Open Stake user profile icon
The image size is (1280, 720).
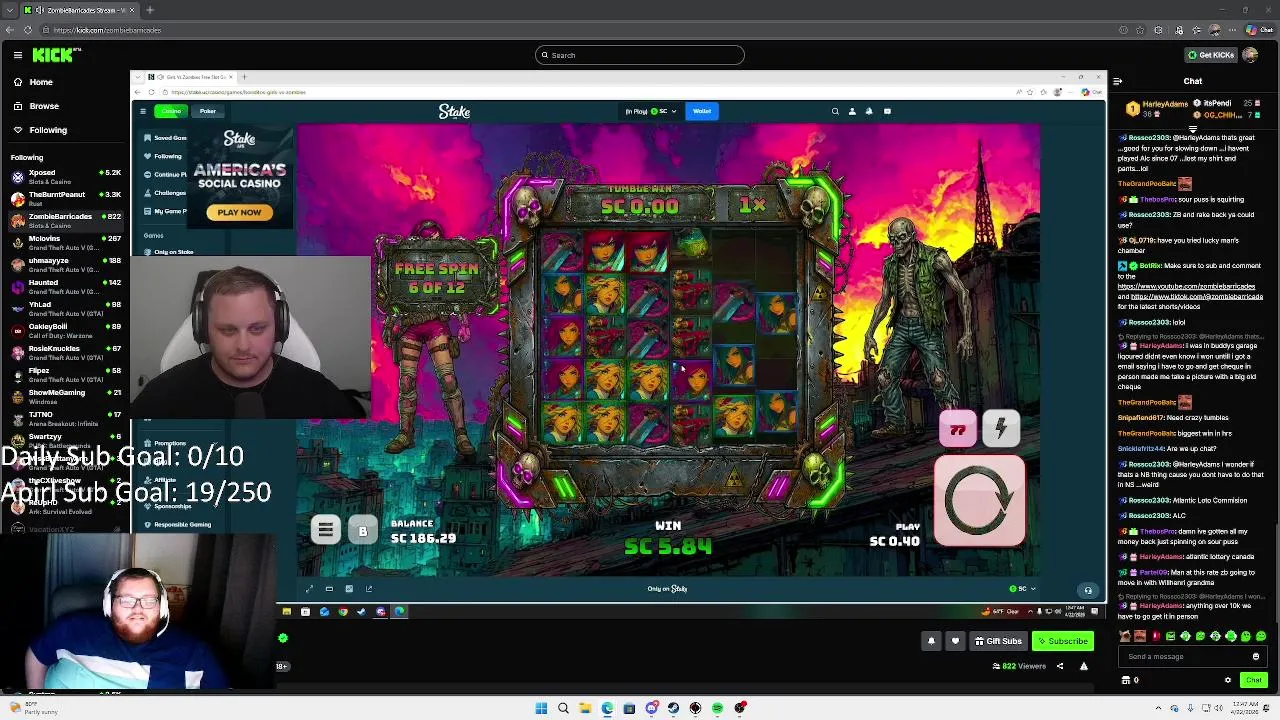click(852, 111)
